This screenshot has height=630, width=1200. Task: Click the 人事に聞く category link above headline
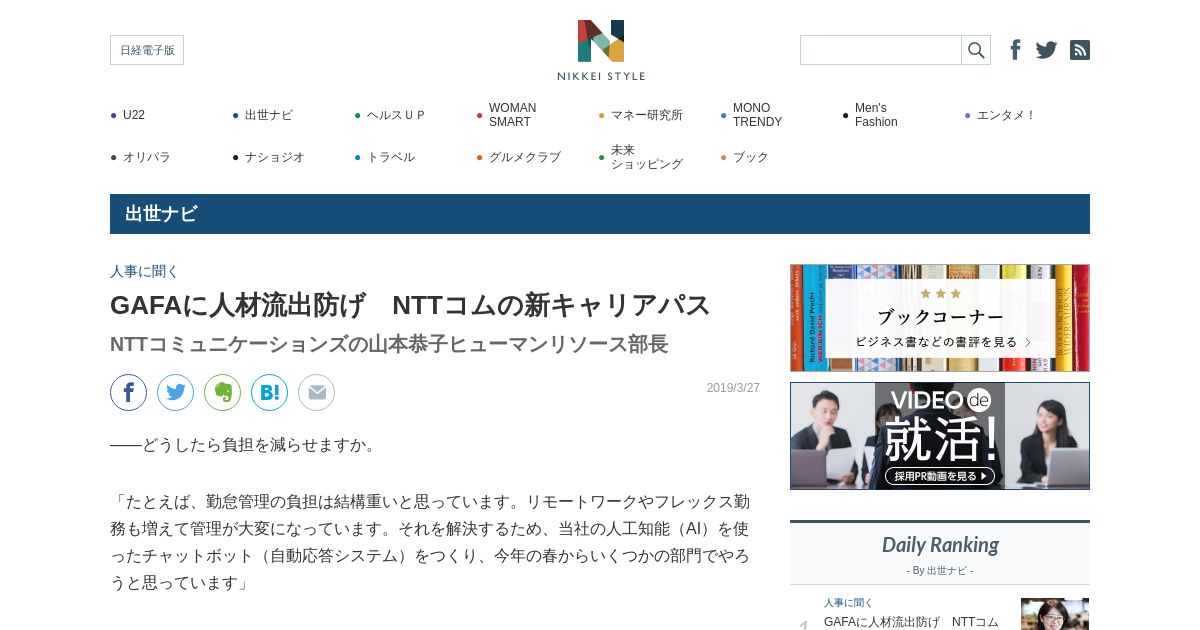pyautogui.click(x=144, y=271)
